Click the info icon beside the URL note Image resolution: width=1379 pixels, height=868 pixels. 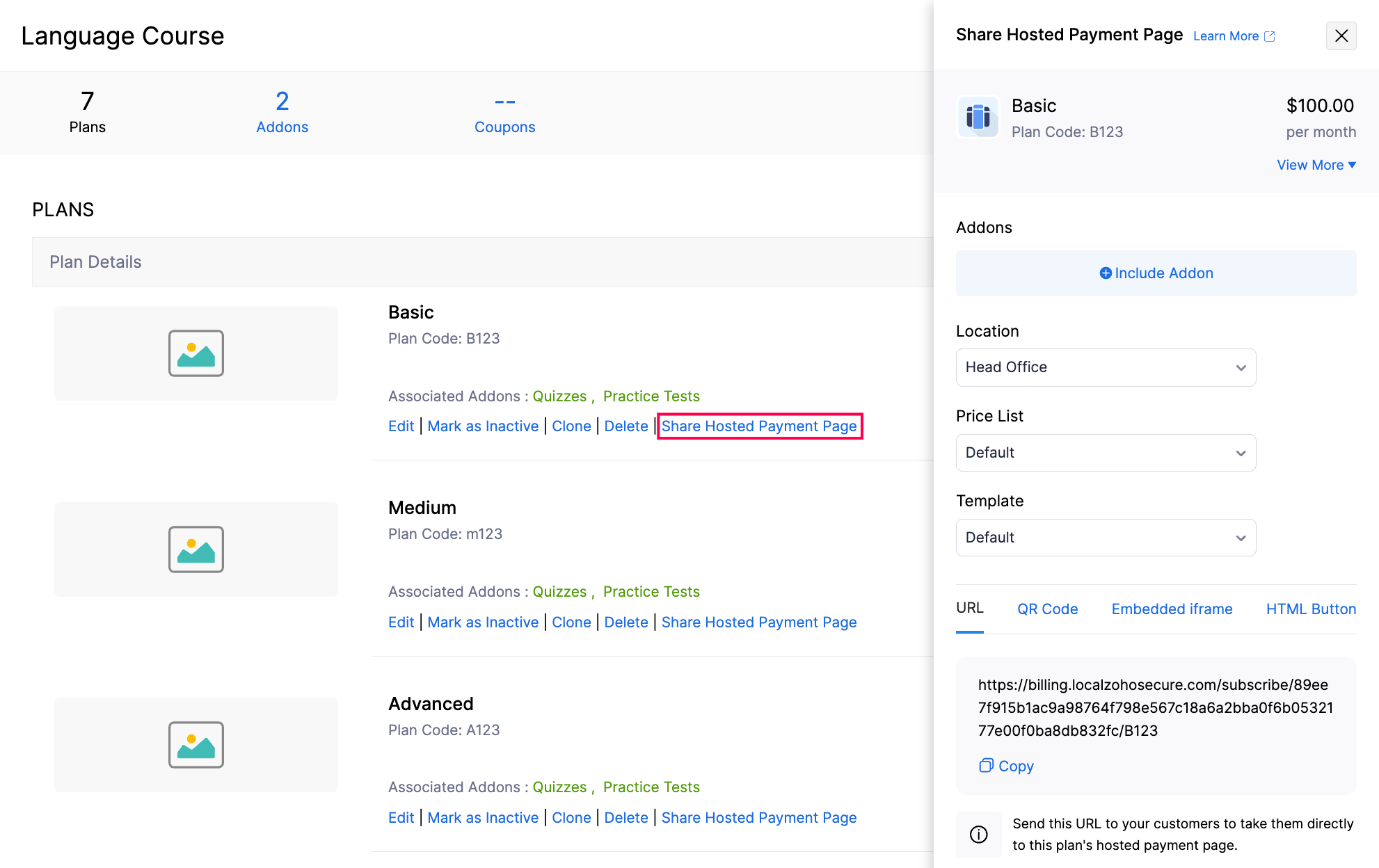click(978, 834)
